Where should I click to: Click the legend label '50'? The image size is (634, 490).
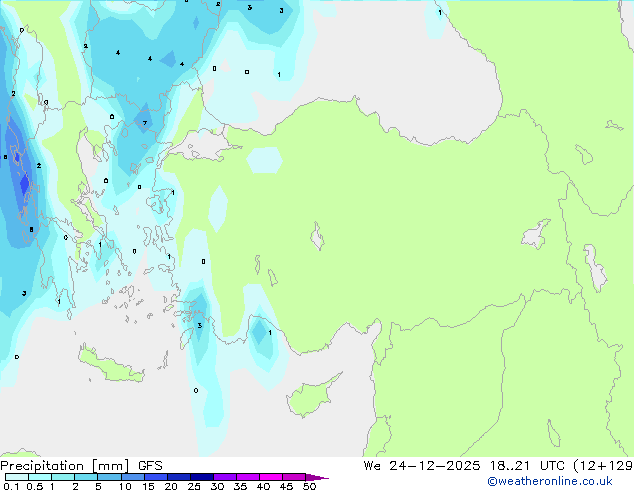(x=309, y=486)
